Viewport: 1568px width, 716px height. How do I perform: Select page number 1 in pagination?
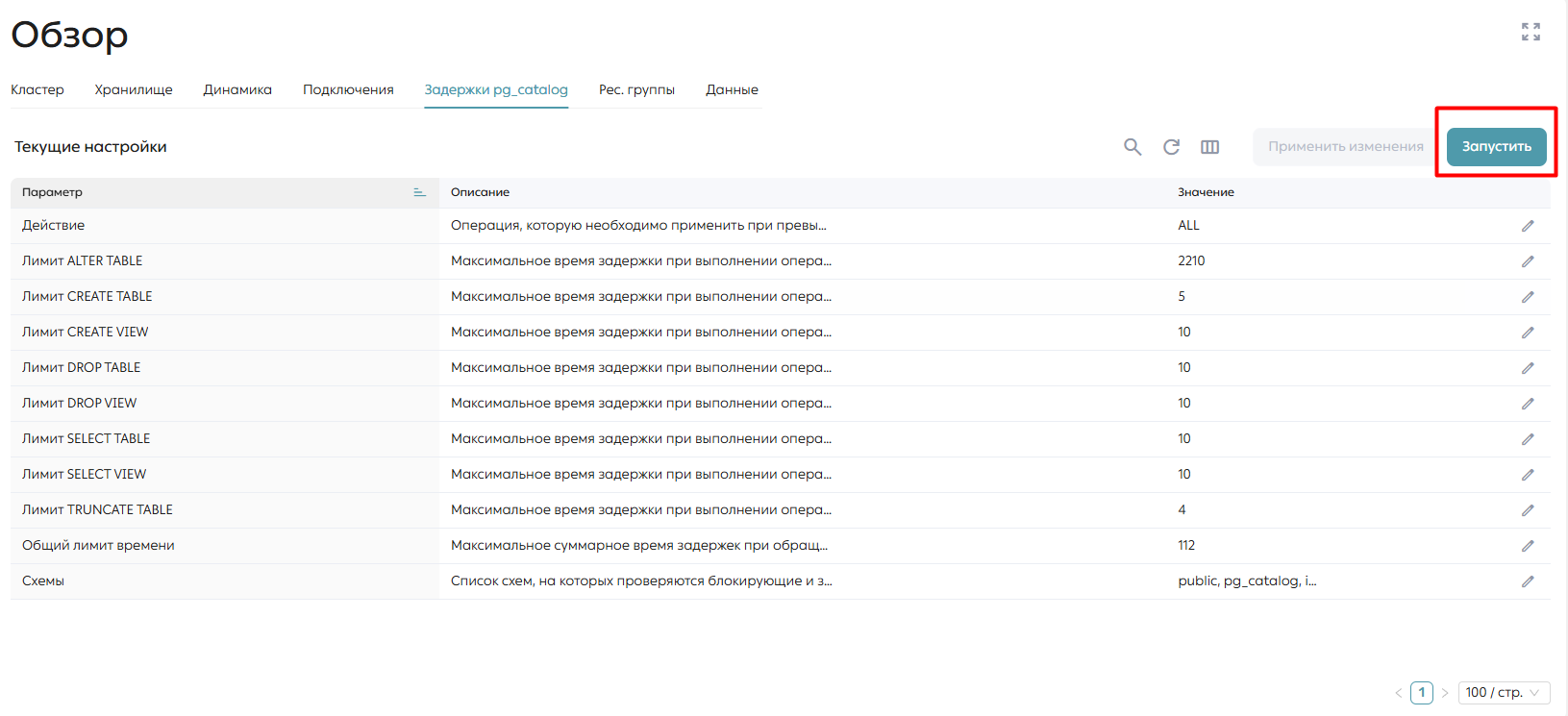pos(1421,692)
